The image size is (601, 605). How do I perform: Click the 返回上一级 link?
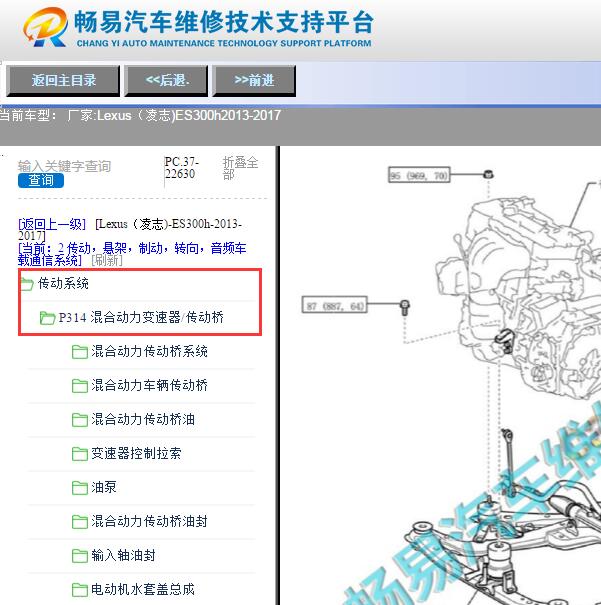(52, 224)
